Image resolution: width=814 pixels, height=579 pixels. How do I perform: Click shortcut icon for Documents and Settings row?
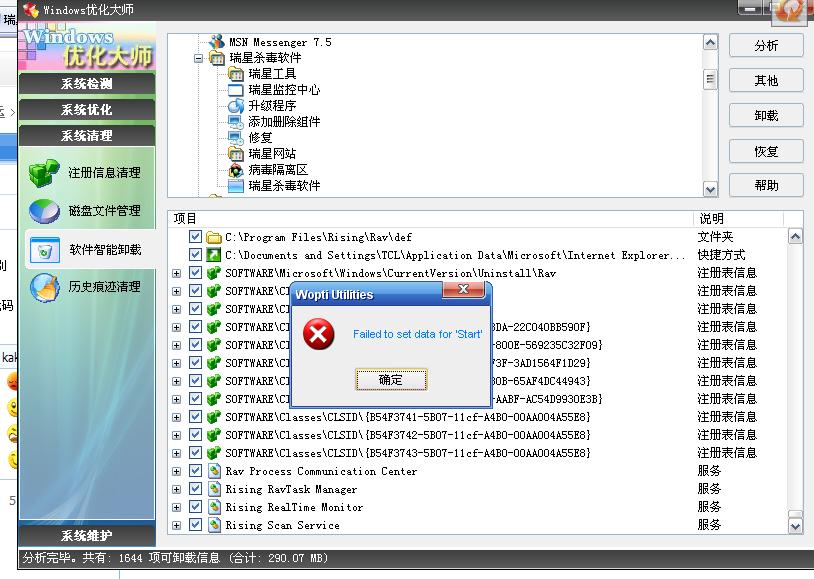tap(213, 255)
